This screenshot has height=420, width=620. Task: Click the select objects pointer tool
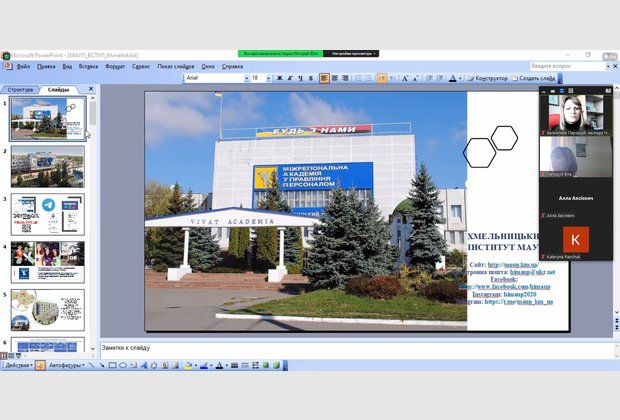tap(40, 365)
